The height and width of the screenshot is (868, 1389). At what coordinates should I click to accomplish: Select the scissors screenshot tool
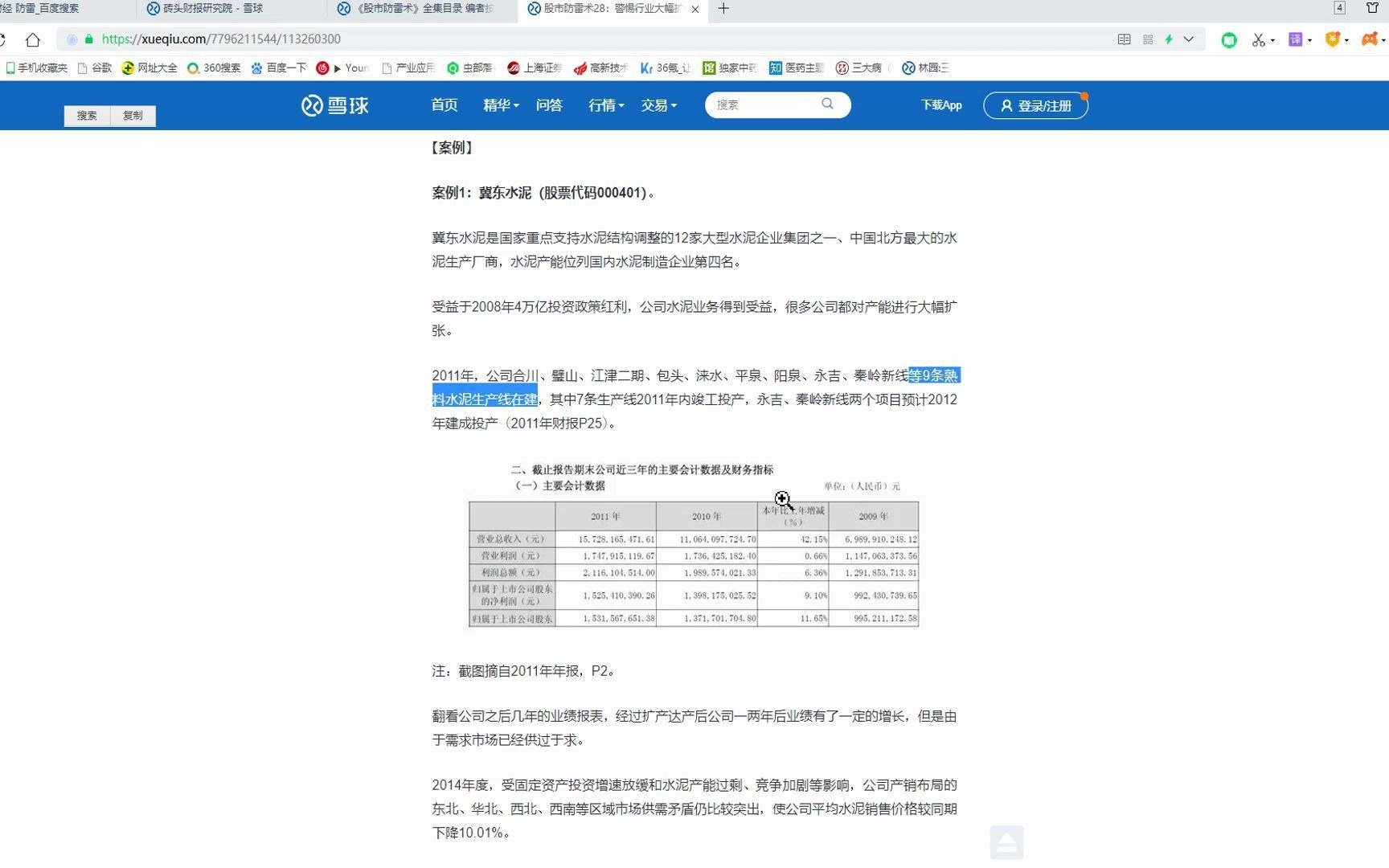point(1258,39)
